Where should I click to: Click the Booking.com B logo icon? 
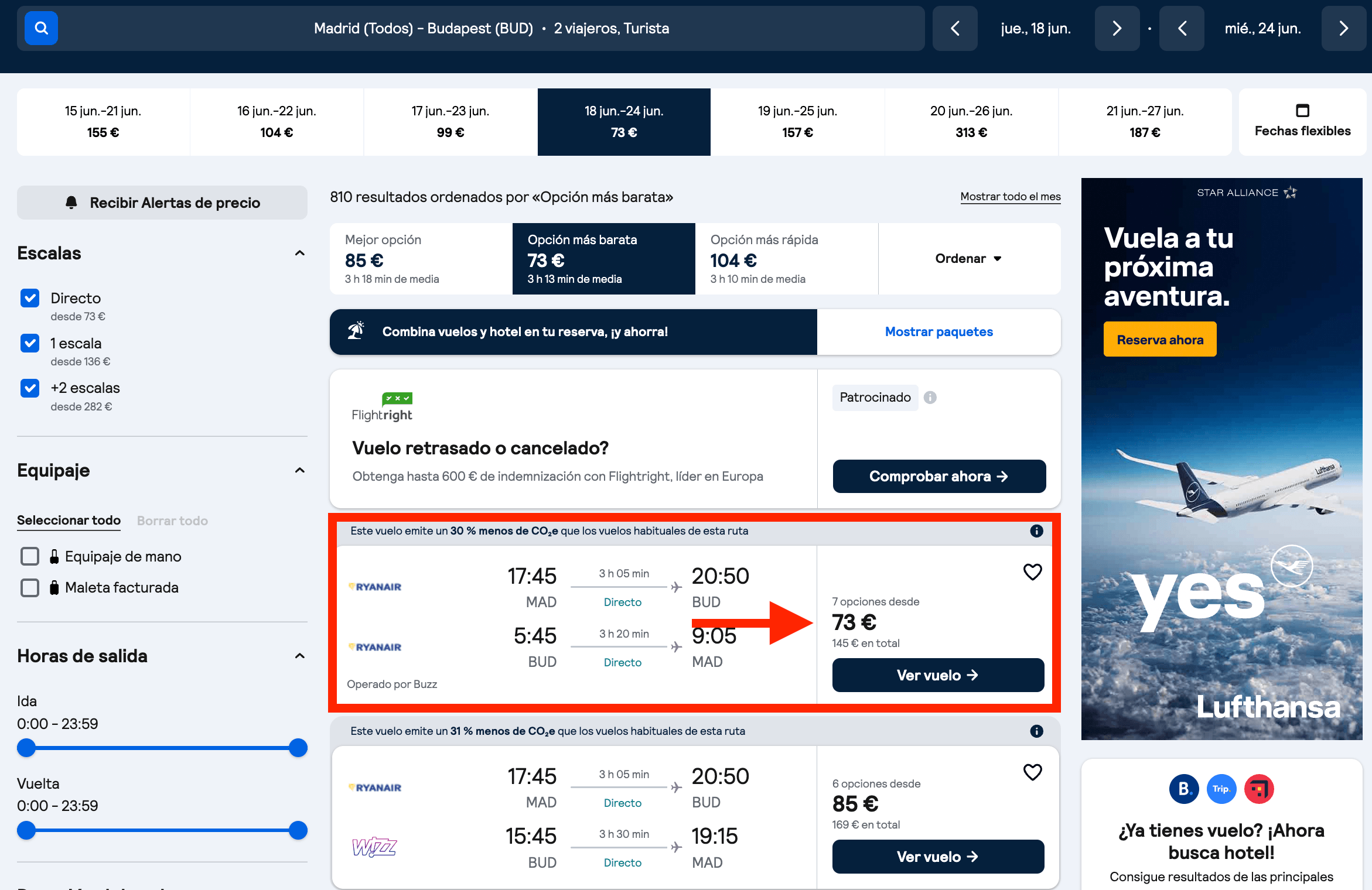(1184, 789)
